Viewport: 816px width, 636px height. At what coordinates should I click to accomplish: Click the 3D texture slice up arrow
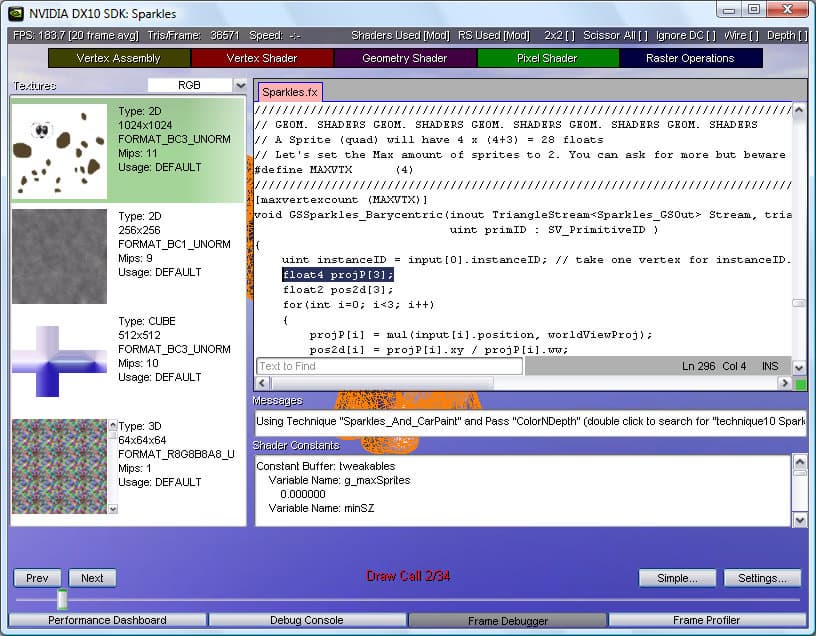tap(113, 426)
